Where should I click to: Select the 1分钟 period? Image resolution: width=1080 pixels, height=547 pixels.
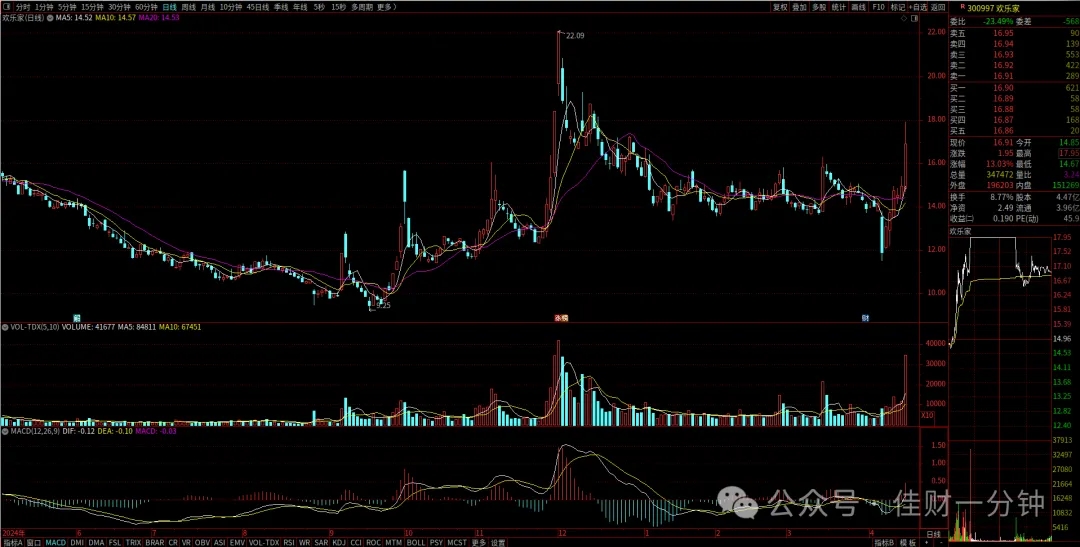tap(43, 7)
